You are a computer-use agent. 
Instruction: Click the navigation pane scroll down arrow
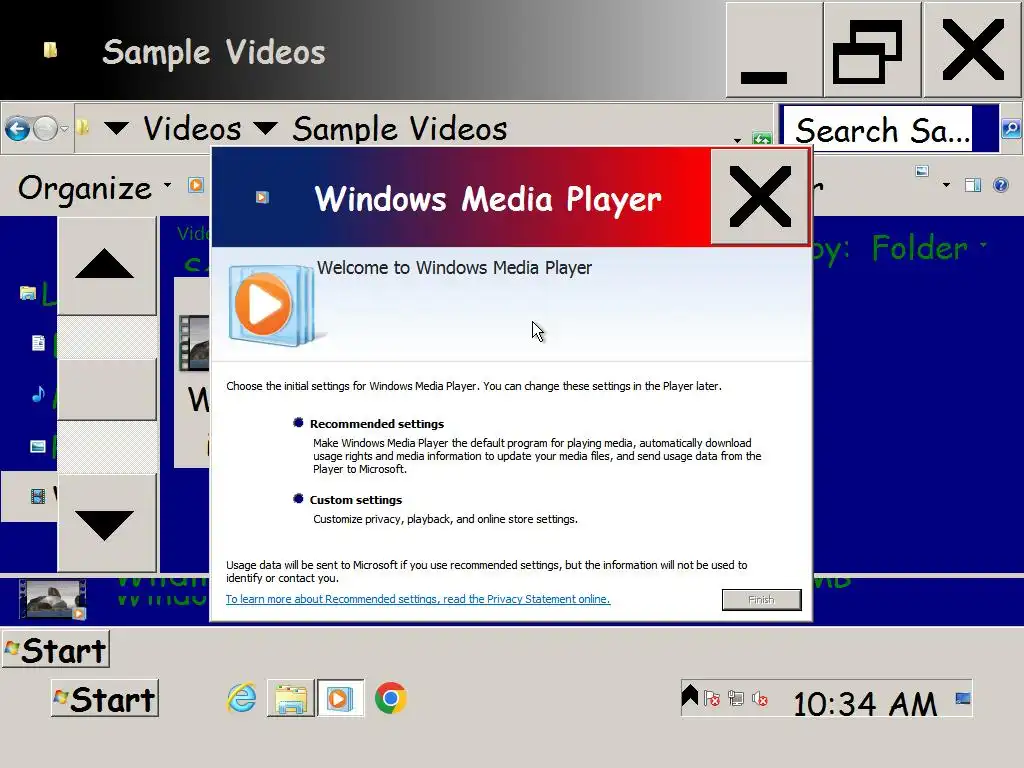[106, 523]
